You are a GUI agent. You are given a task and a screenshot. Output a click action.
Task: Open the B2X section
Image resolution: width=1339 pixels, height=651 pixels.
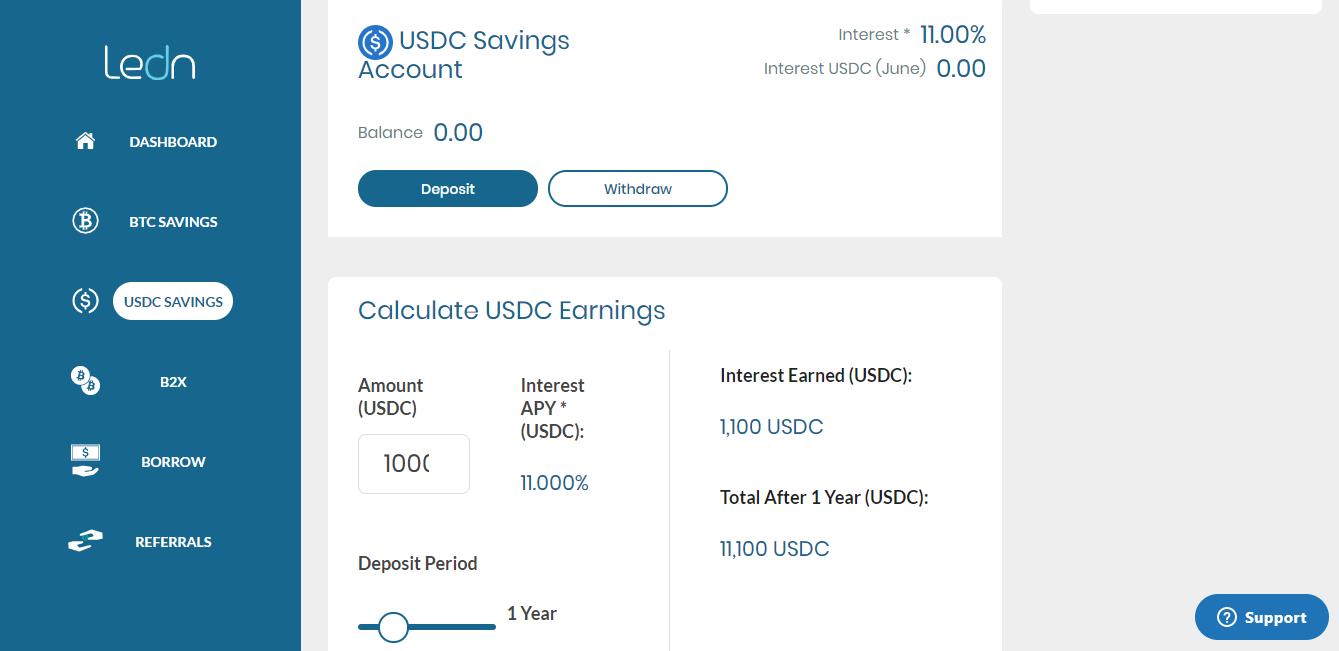[173, 382]
